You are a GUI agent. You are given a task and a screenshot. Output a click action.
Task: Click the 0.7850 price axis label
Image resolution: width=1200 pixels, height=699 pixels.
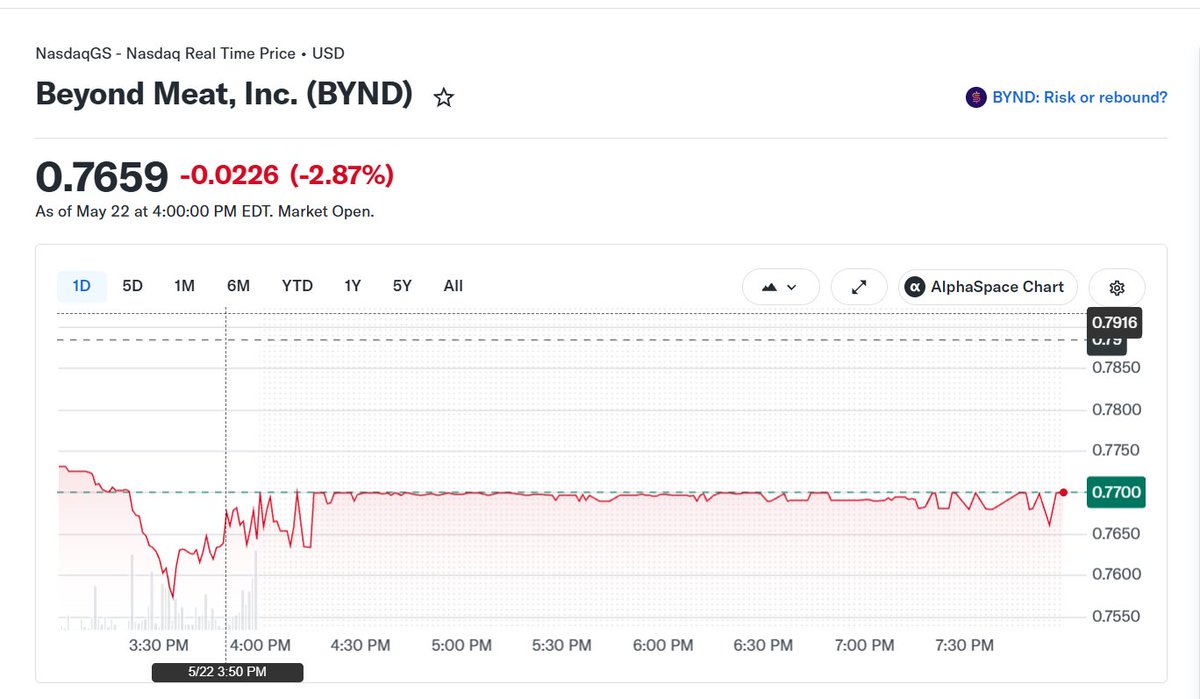click(1116, 367)
